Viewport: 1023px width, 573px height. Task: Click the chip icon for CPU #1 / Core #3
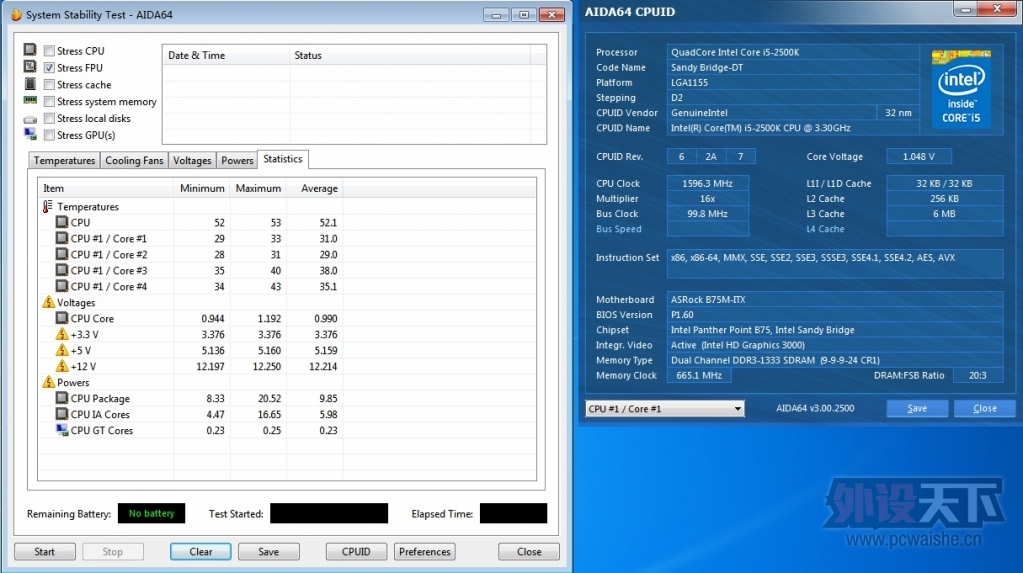(x=62, y=270)
